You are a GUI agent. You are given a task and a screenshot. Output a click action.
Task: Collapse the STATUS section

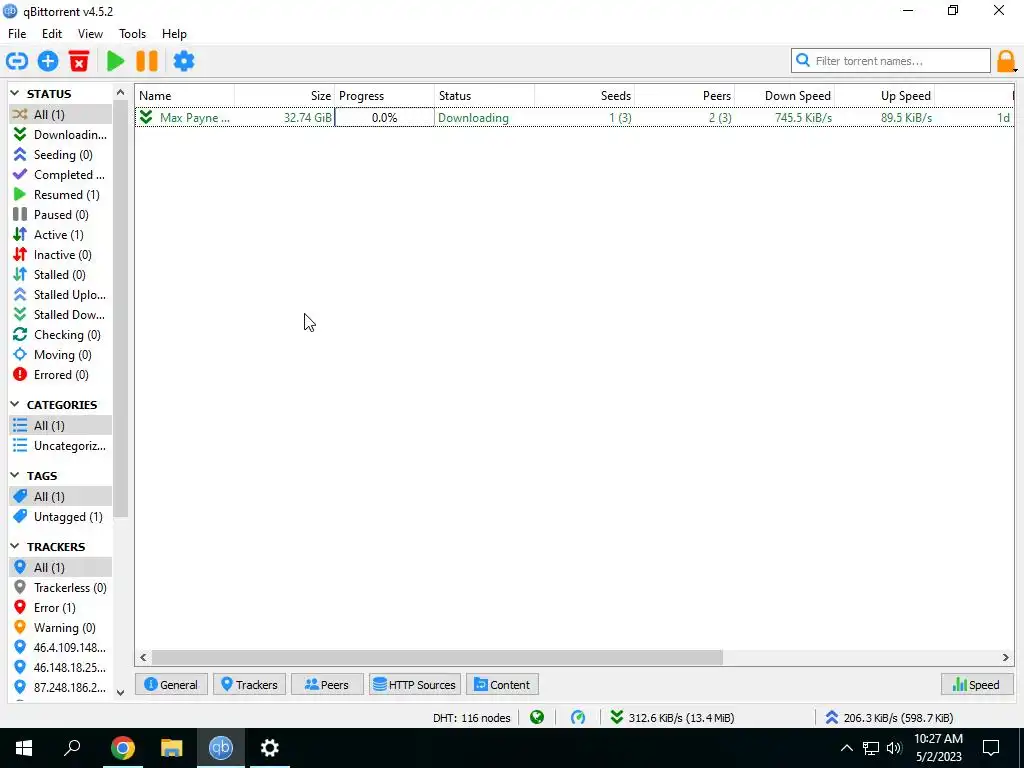(x=15, y=94)
